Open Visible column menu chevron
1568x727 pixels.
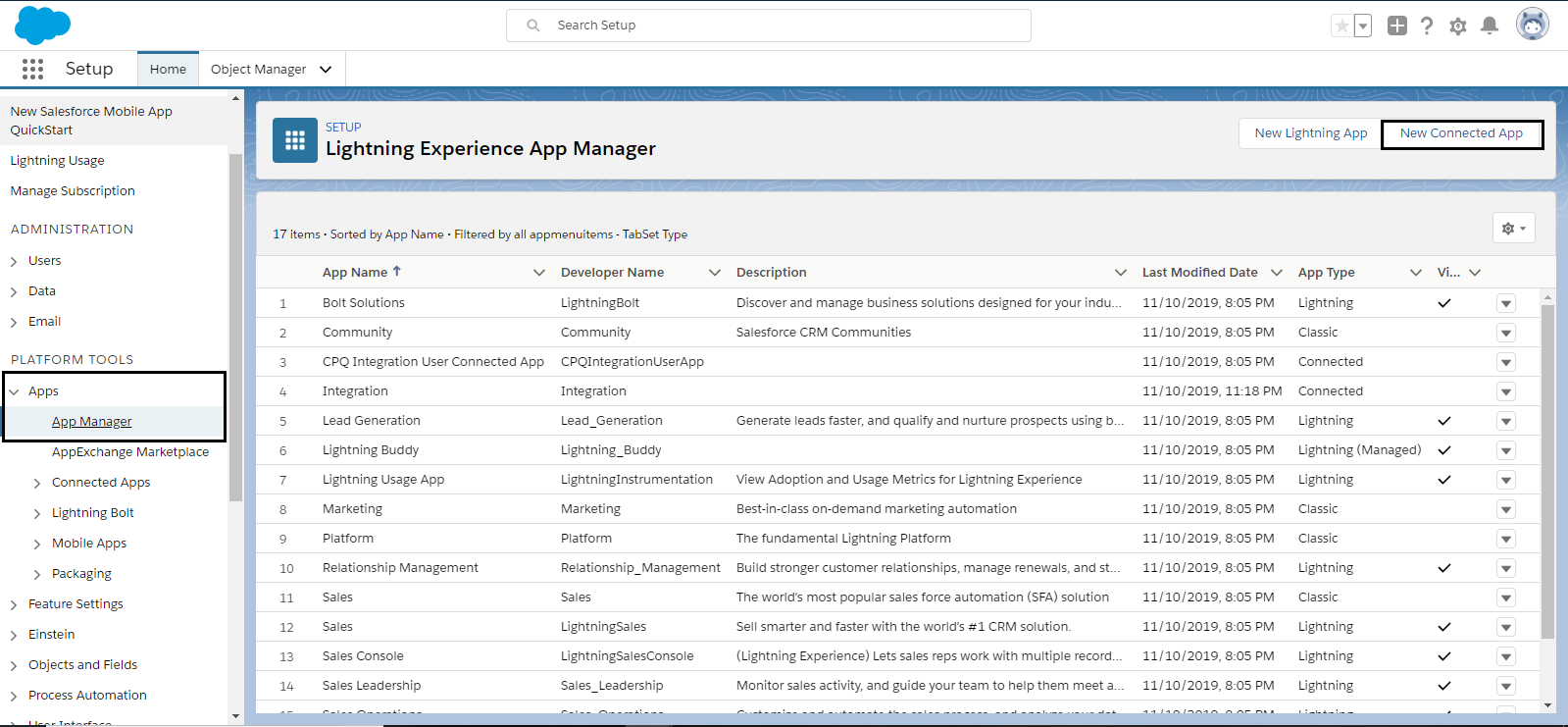(1474, 272)
